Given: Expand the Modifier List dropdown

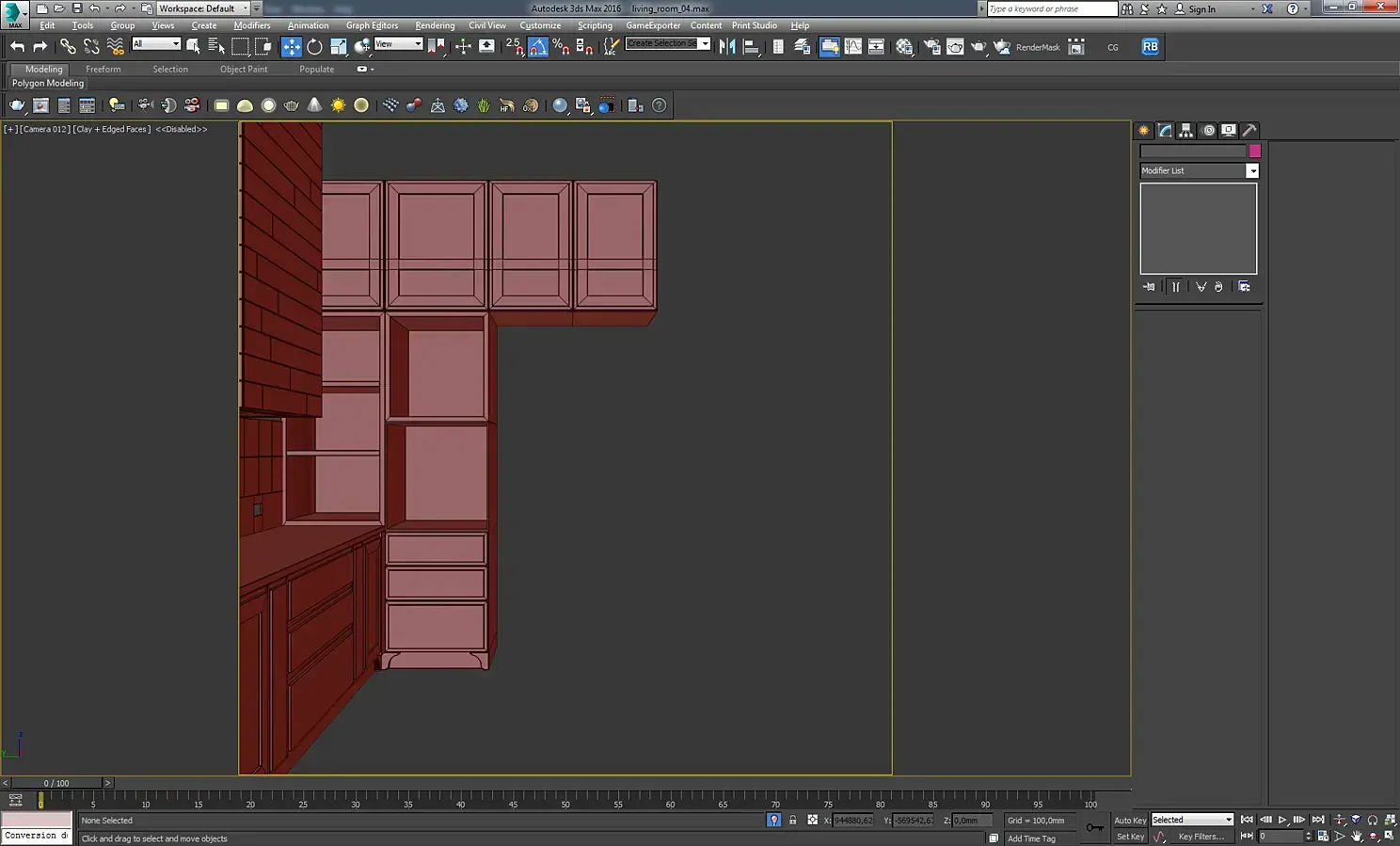Looking at the screenshot, I should point(1251,171).
